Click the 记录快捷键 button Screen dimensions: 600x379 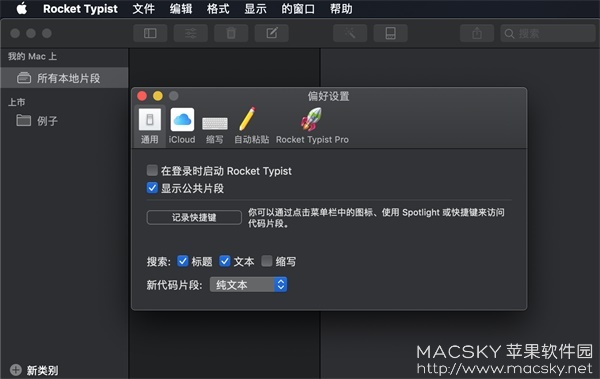coord(194,217)
